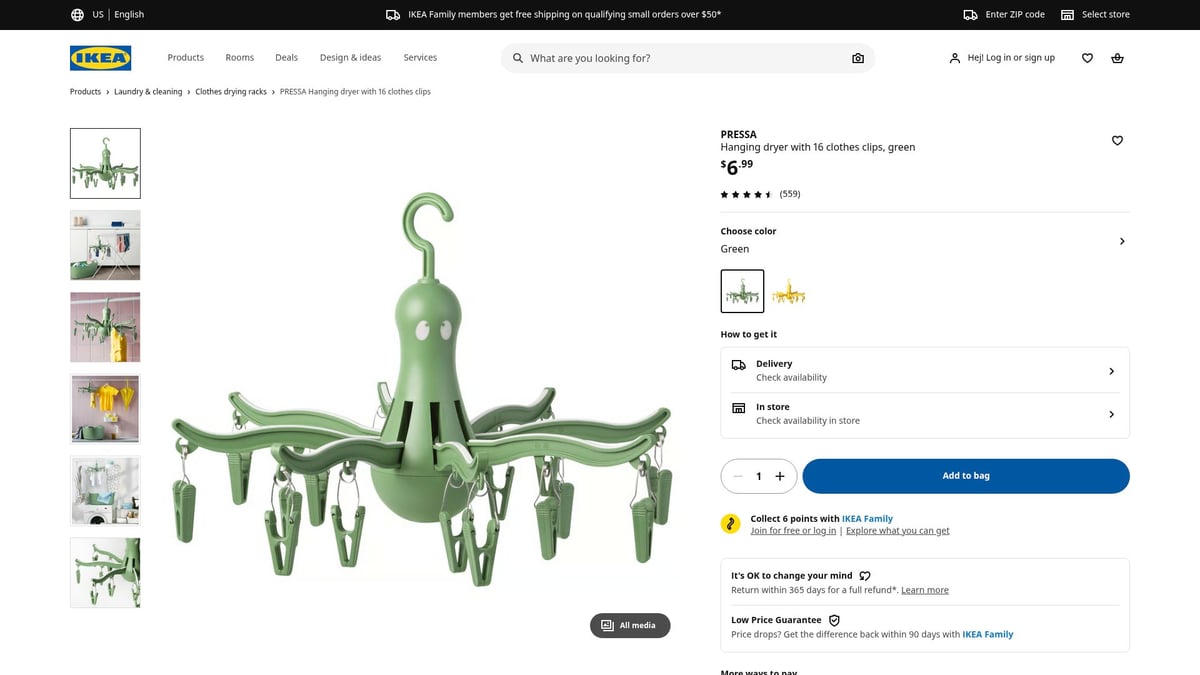Click the Join for free or log in link
Image resolution: width=1200 pixels, height=675 pixels.
(793, 529)
